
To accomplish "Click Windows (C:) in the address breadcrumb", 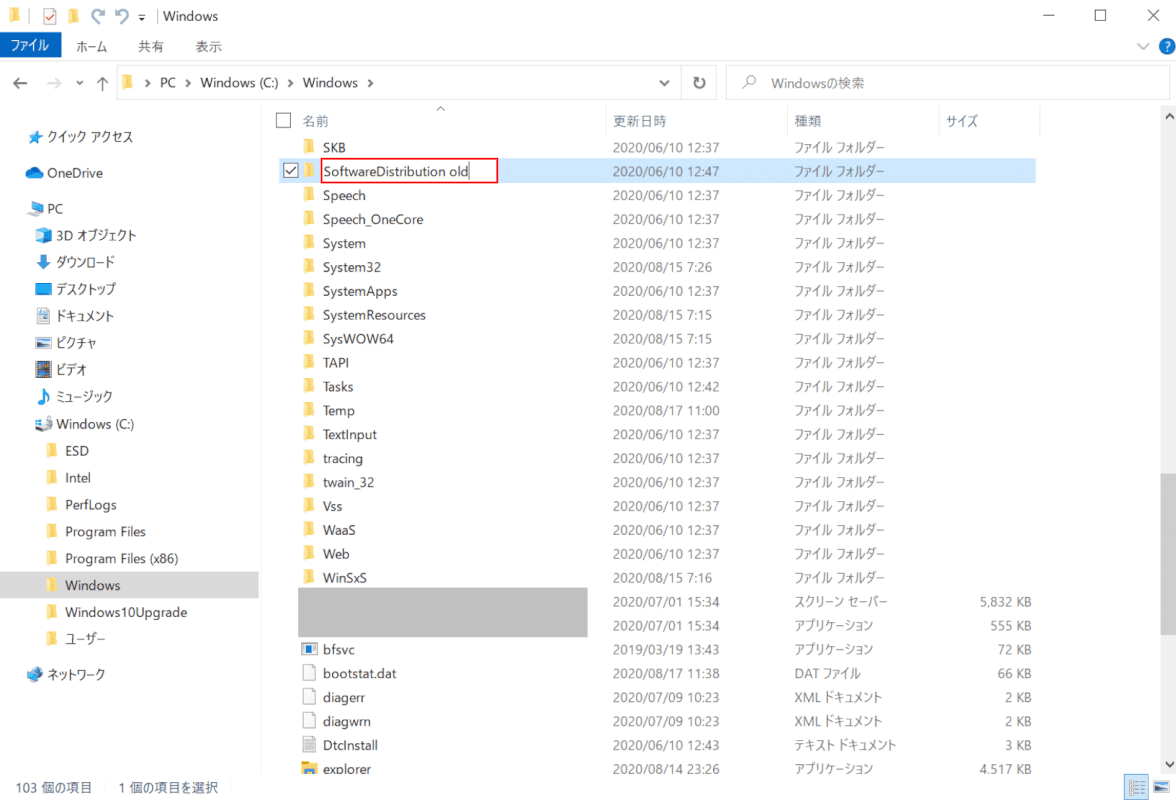I will coord(239,82).
